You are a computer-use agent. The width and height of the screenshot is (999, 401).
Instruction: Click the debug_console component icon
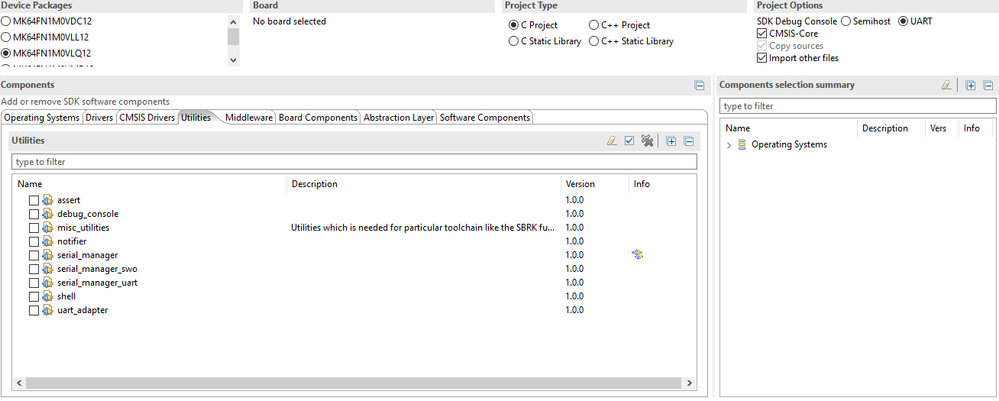pos(48,214)
